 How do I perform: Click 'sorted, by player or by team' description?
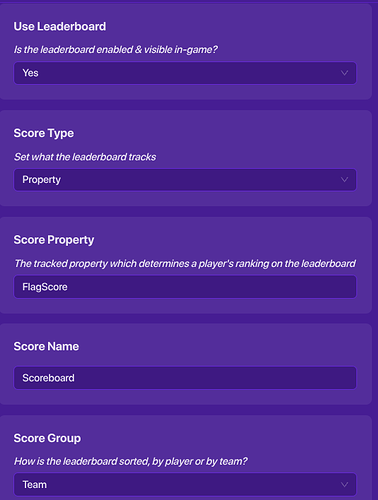point(131,461)
